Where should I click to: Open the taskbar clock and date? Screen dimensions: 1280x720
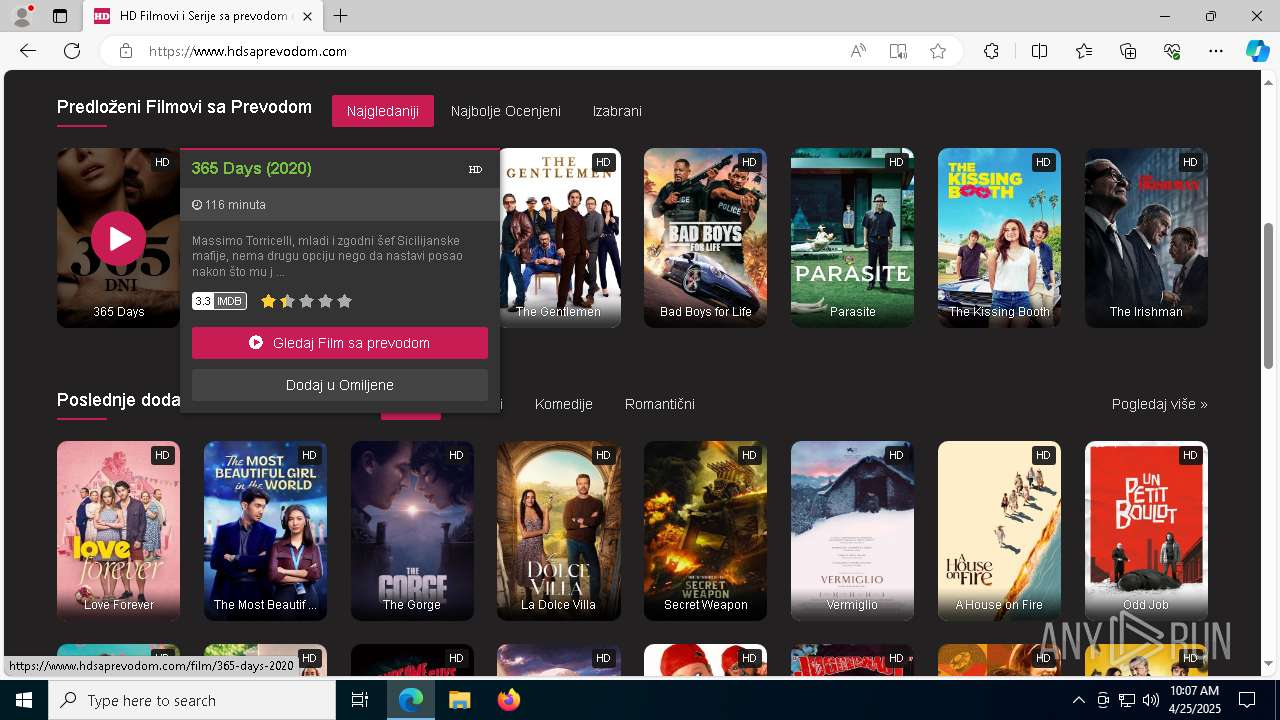[x=1194, y=700]
